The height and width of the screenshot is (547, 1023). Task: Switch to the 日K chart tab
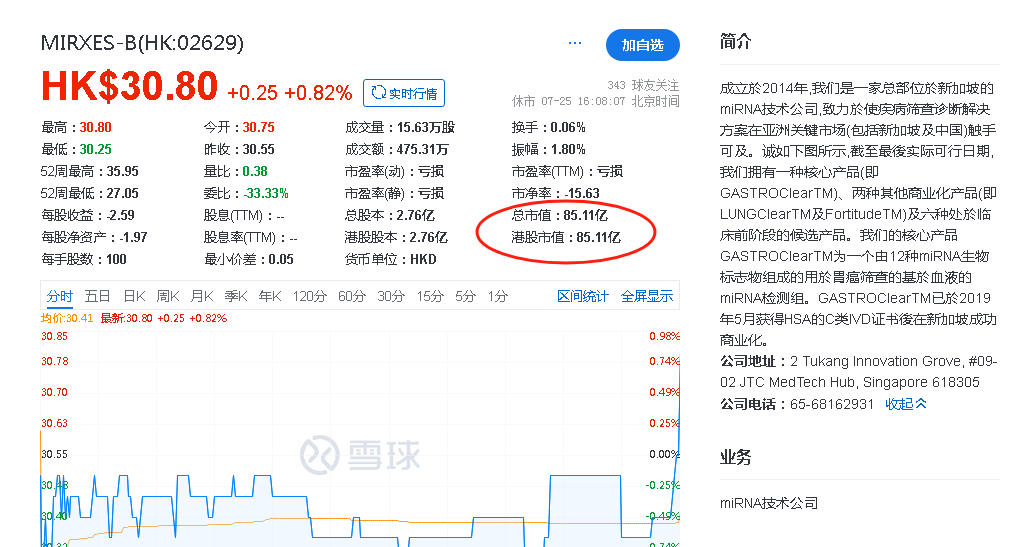[134, 296]
